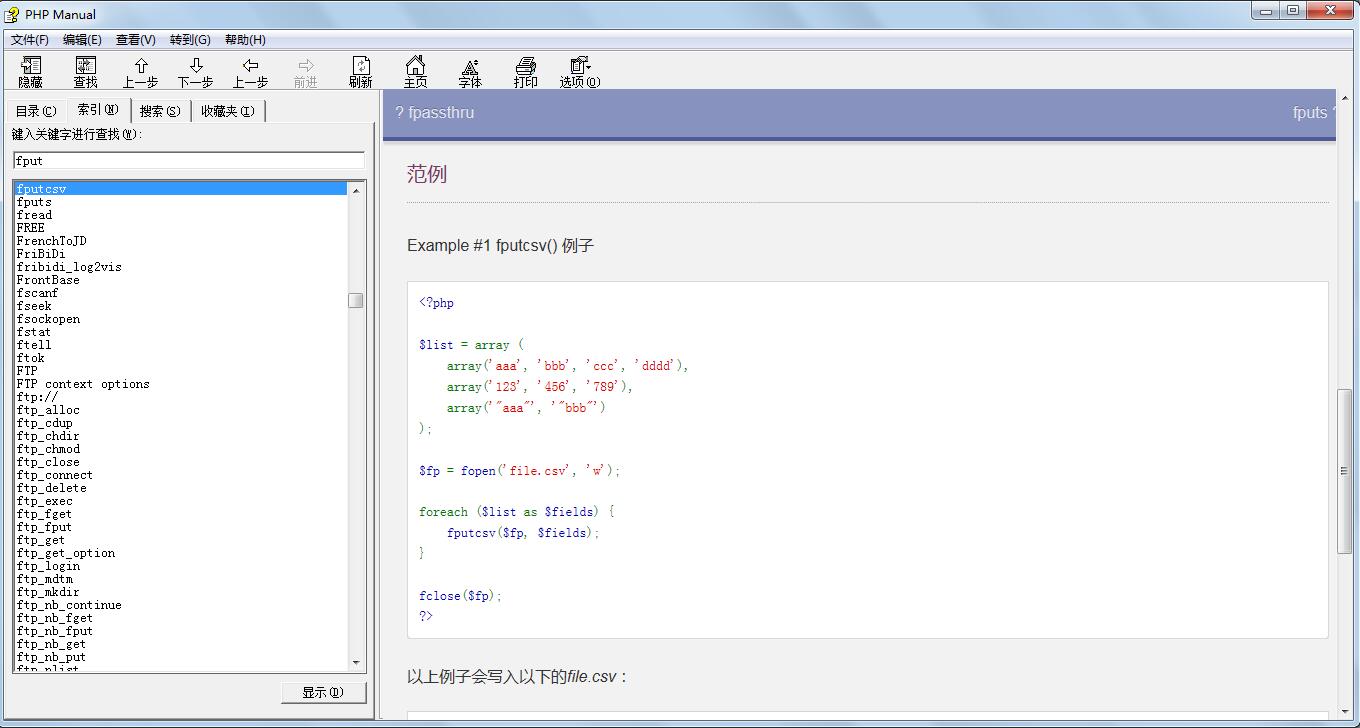Image resolution: width=1360 pixels, height=728 pixels.
Task: Click index list scrollbar down arrow
Action: [356, 663]
